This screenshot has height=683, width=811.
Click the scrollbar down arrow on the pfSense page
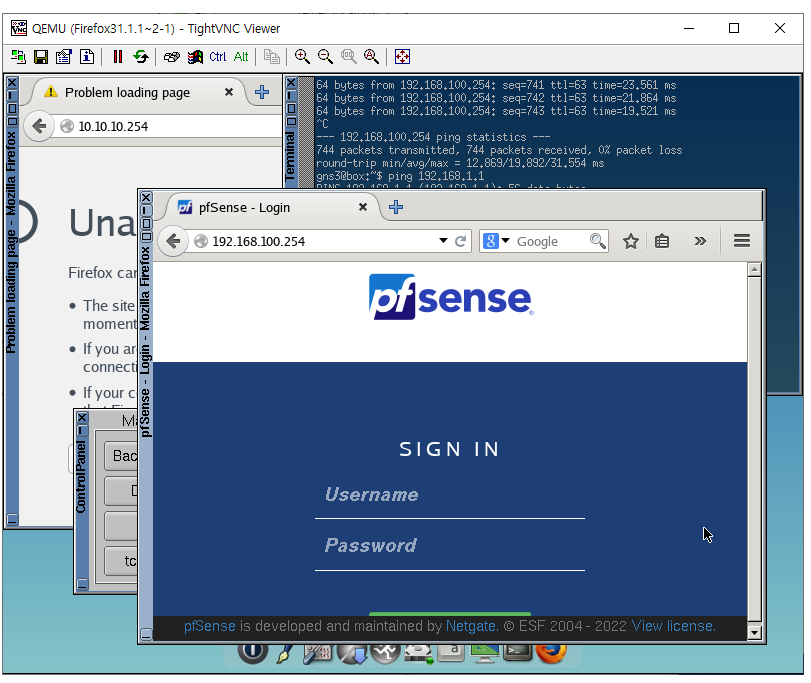pos(755,632)
